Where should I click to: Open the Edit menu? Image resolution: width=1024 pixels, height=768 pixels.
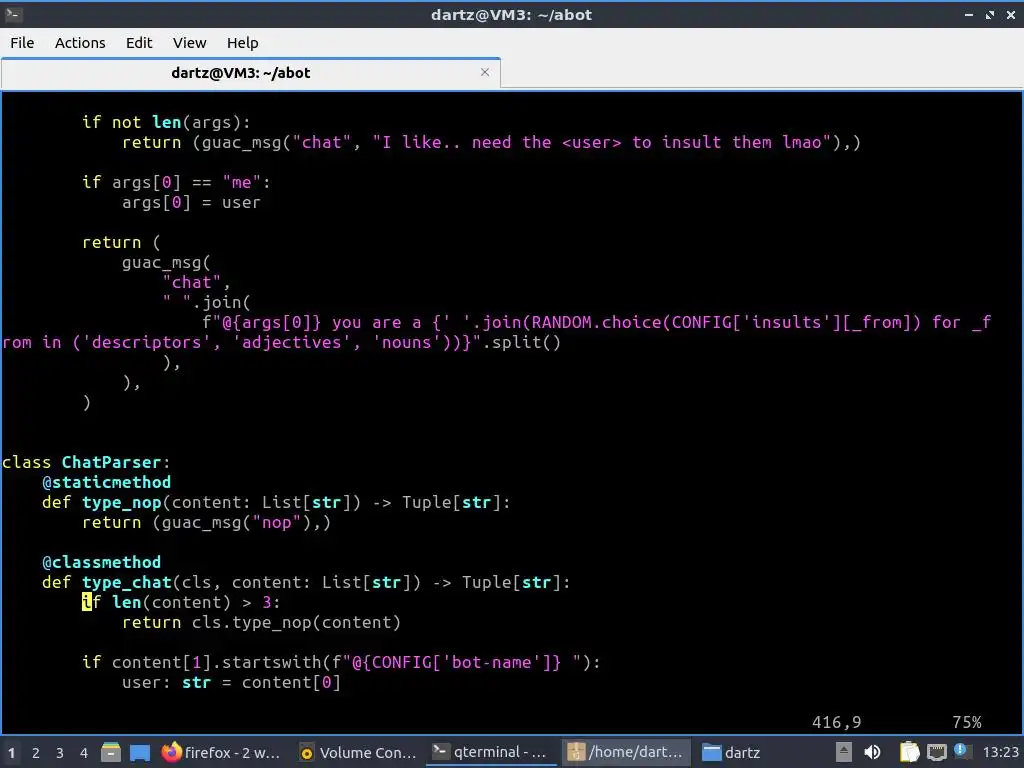138,42
